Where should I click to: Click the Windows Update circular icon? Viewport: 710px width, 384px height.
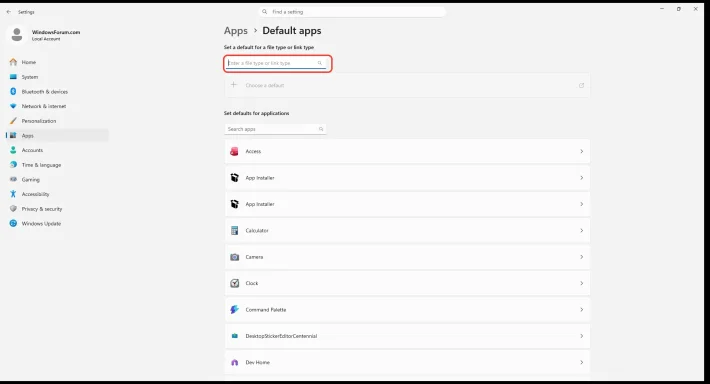point(13,223)
